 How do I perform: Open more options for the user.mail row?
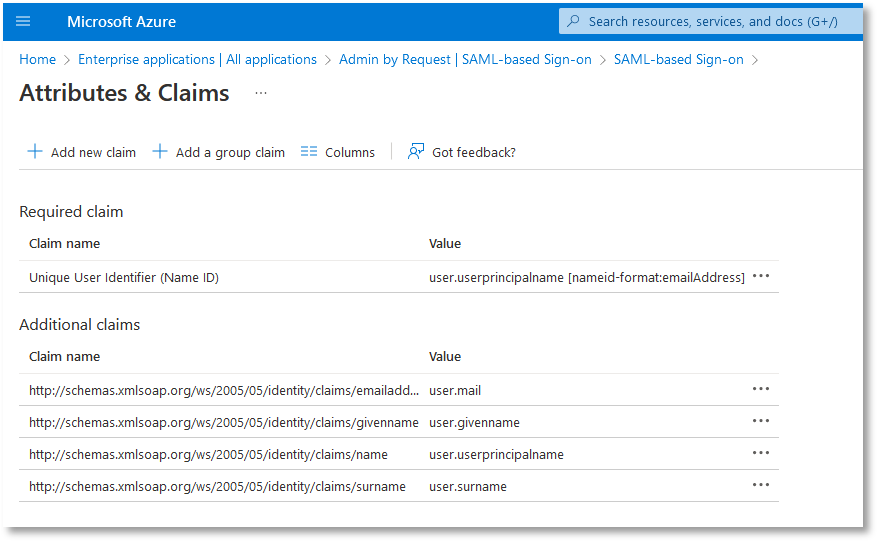tap(761, 389)
